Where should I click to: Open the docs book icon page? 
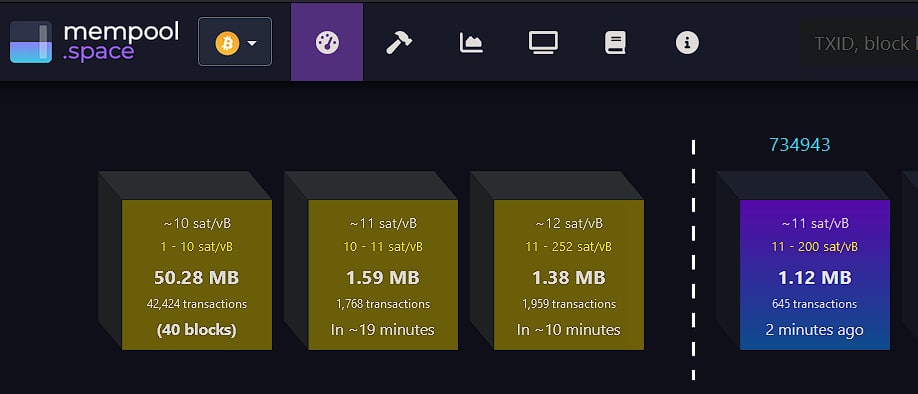pos(615,43)
